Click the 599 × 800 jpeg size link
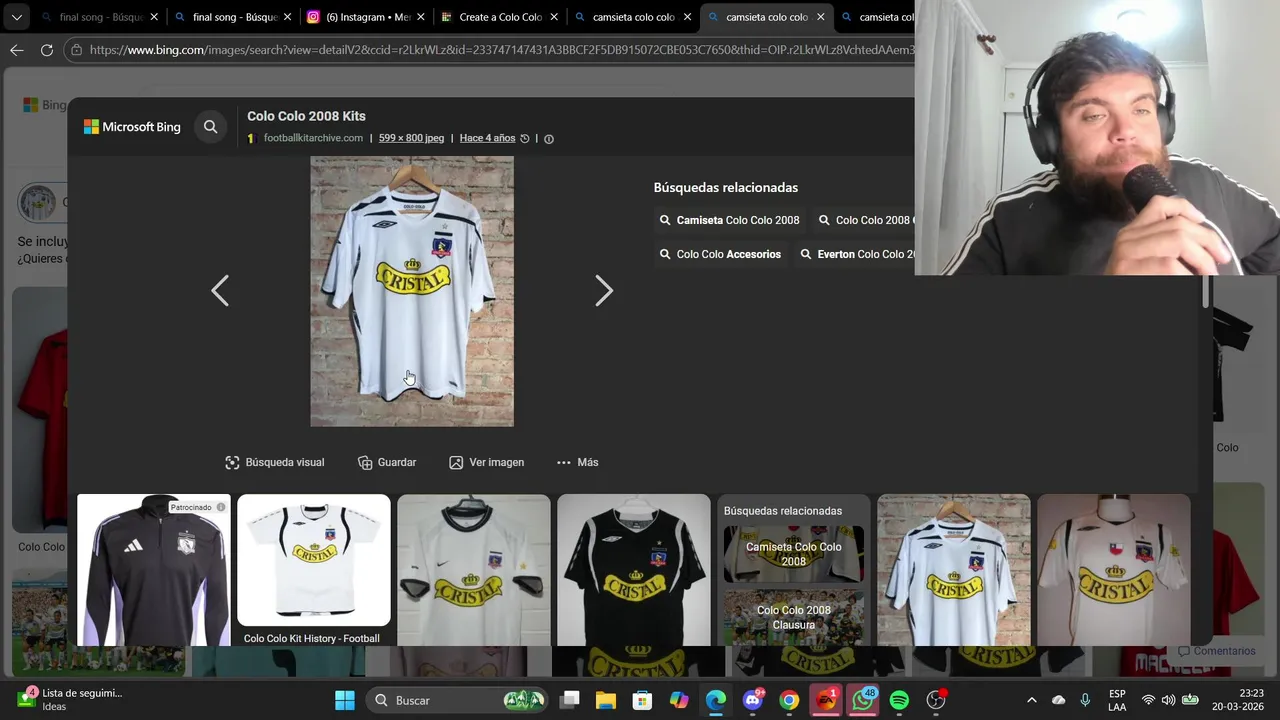Image resolution: width=1280 pixels, height=720 pixels. pyautogui.click(x=411, y=138)
